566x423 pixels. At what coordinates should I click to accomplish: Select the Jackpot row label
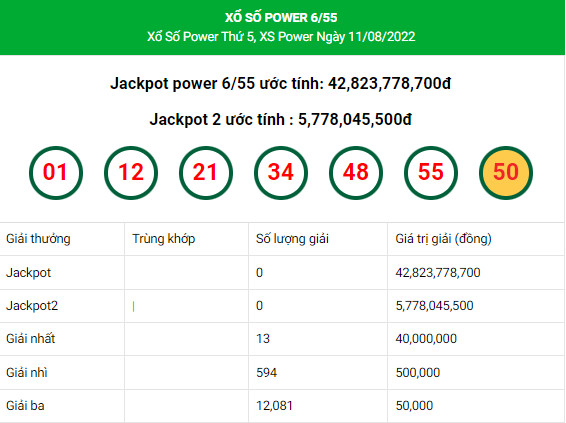pos(29,272)
